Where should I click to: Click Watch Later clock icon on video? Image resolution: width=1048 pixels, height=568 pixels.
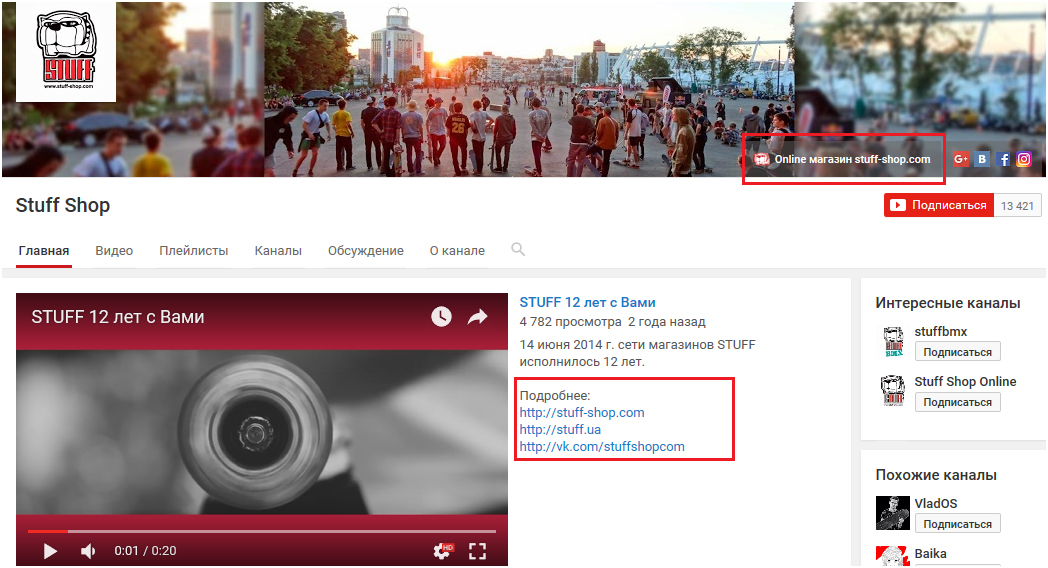pos(441,317)
